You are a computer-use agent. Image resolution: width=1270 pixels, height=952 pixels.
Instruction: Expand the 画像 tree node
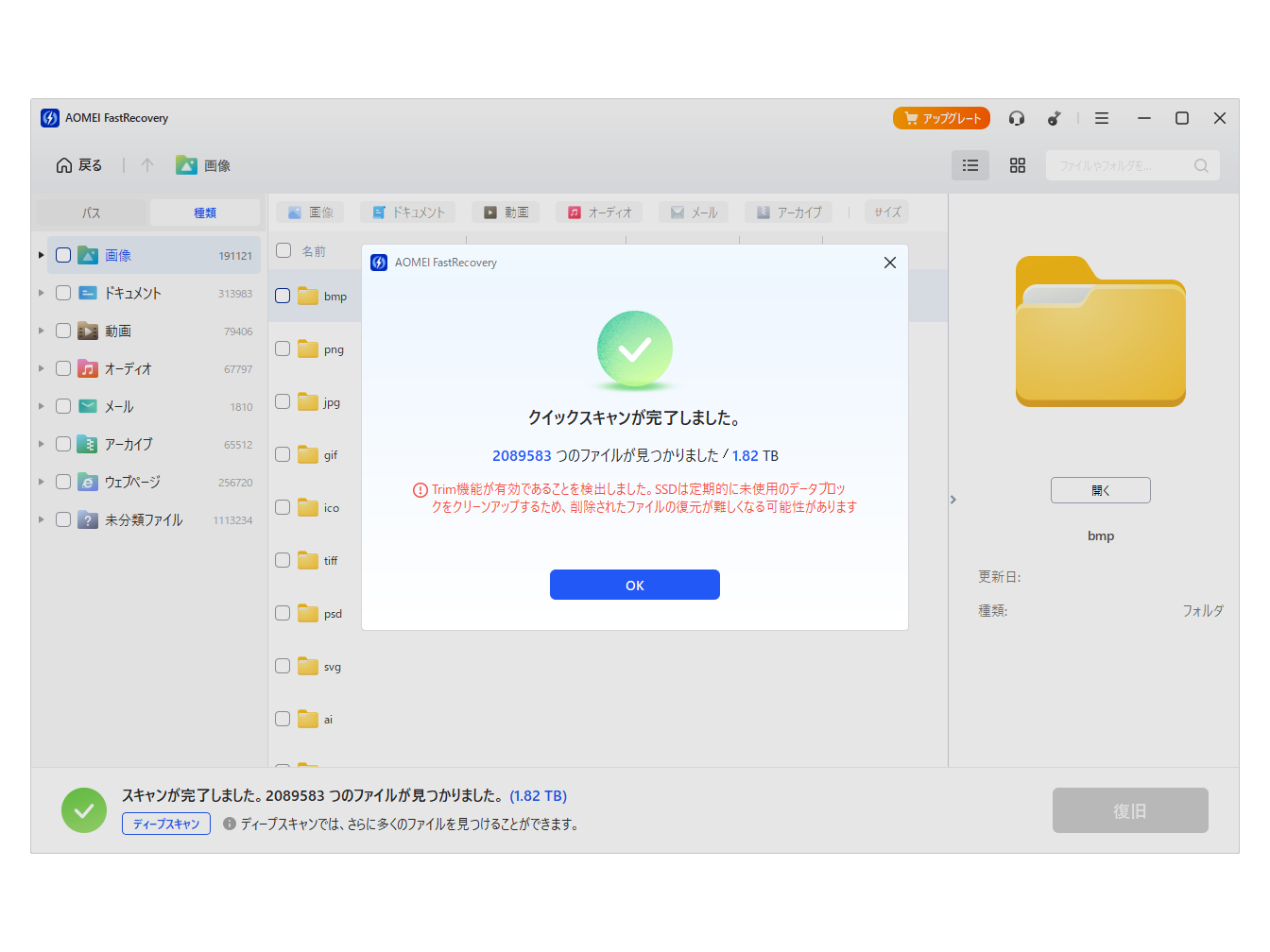pyautogui.click(x=41, y=255)
